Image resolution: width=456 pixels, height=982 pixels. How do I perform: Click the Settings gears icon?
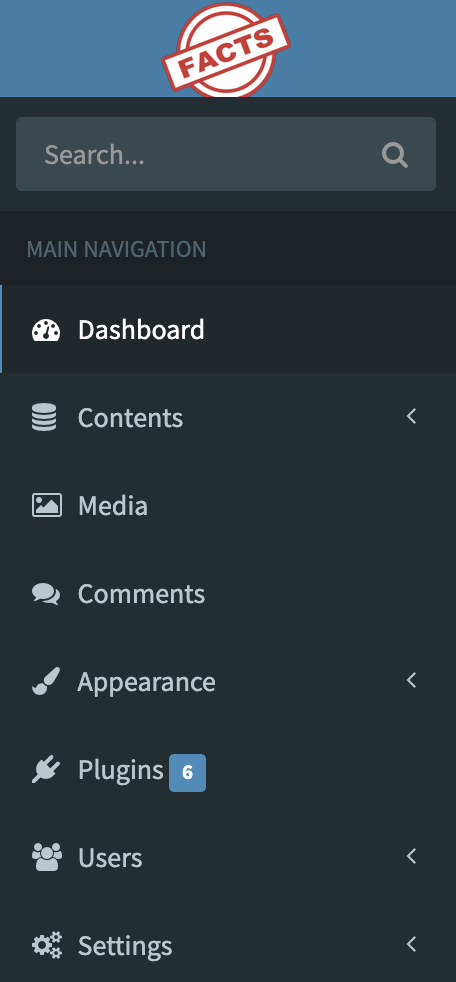pyautogui.click(x=47, y=945)
